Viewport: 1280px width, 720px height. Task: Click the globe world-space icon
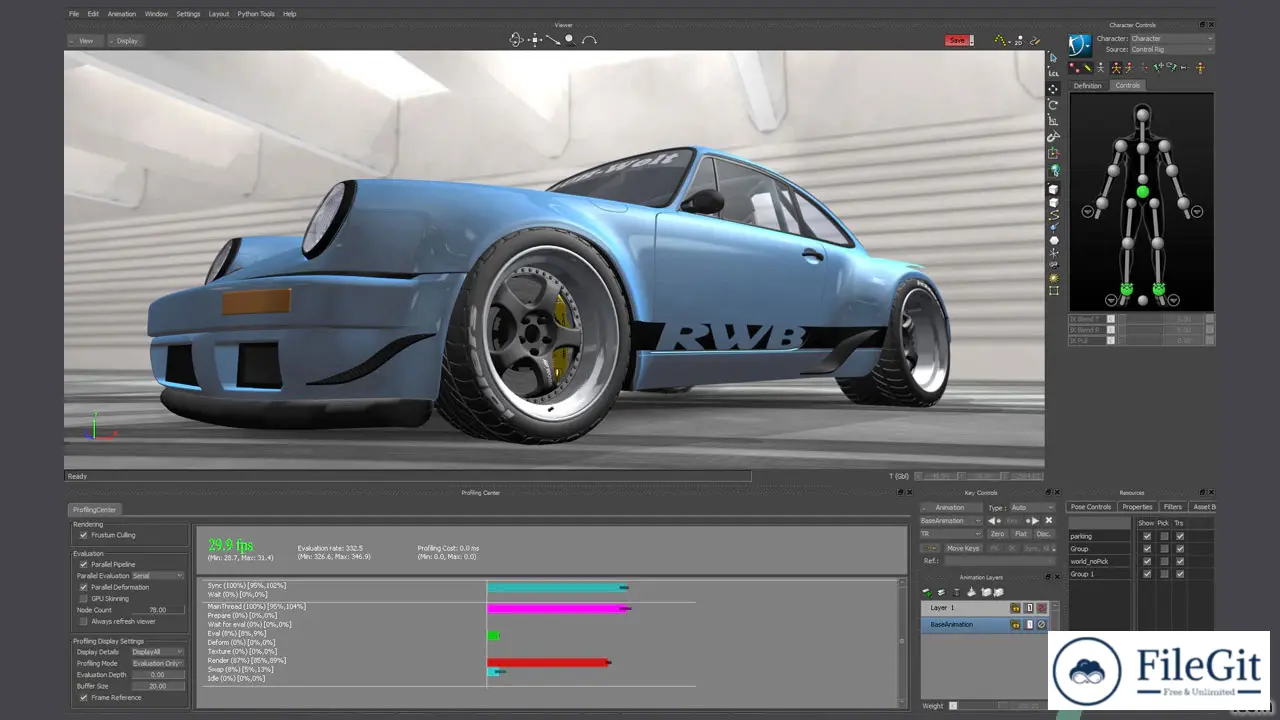coord(1055,170)
